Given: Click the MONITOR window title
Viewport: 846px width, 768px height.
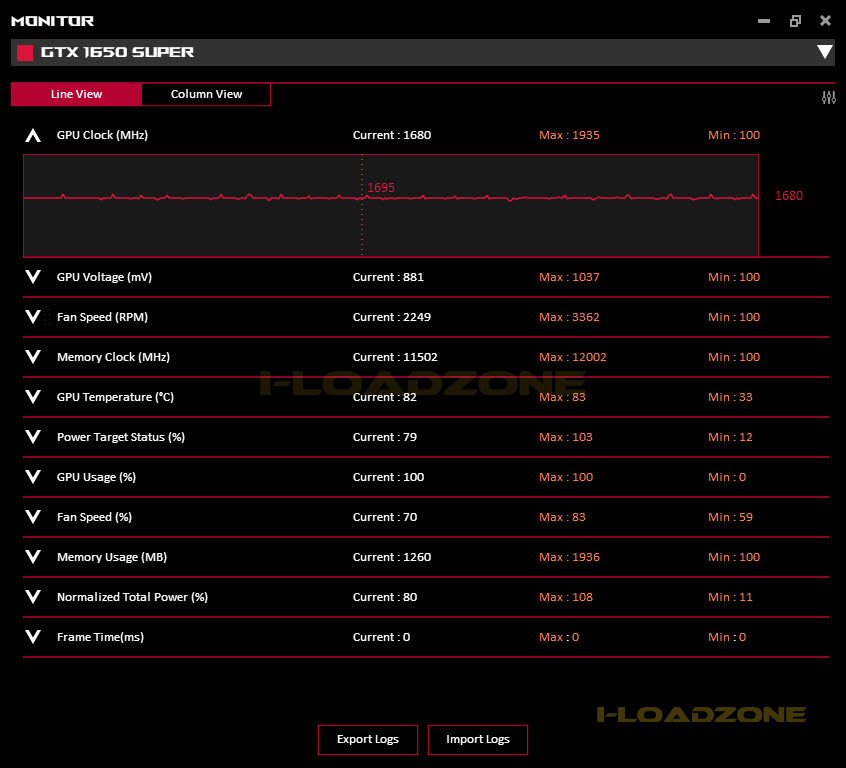Looking at the screenshot, I should 52,21.
